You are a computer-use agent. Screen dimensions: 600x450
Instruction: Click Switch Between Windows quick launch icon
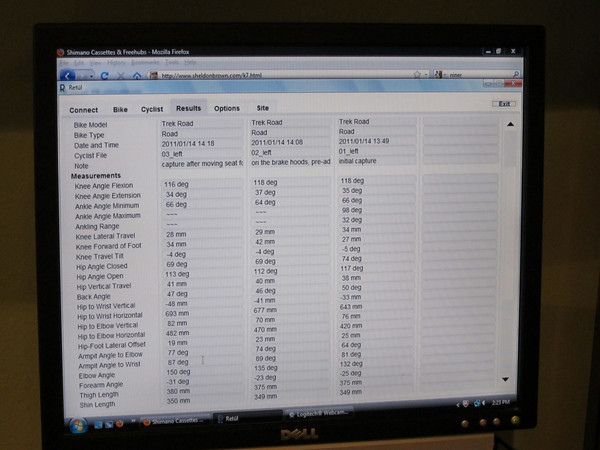(x=109, y=424)
